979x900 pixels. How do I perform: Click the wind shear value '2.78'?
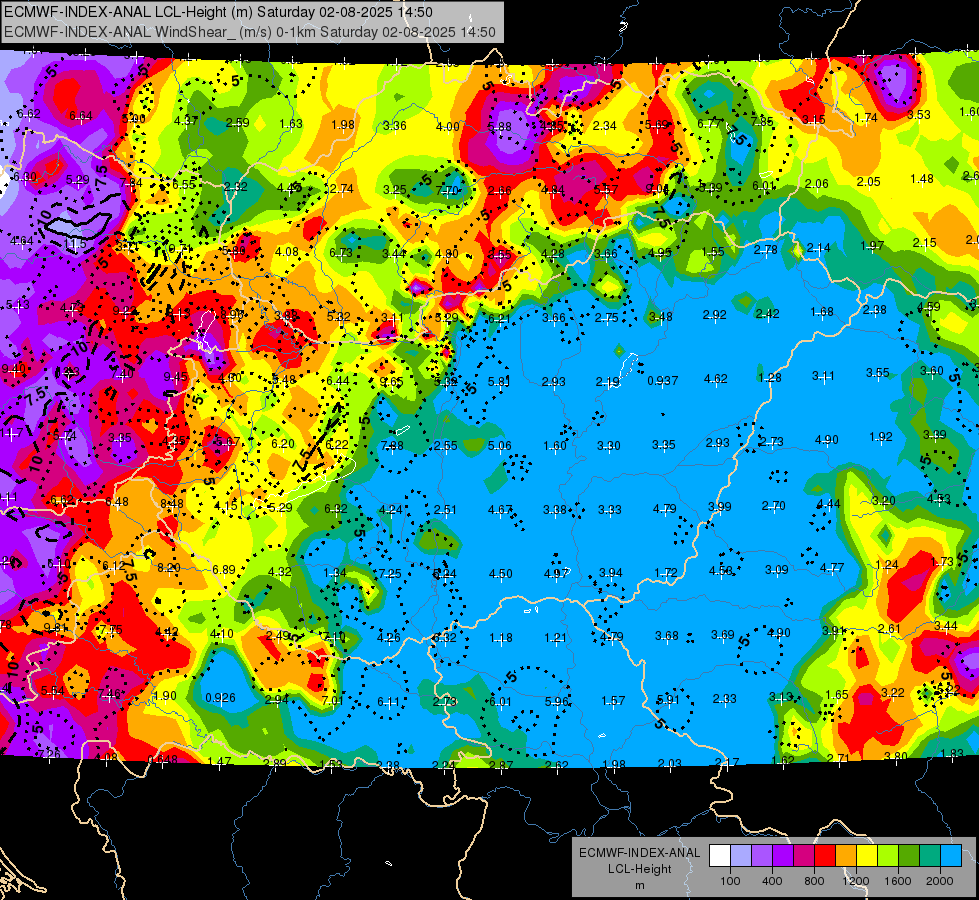765,250
